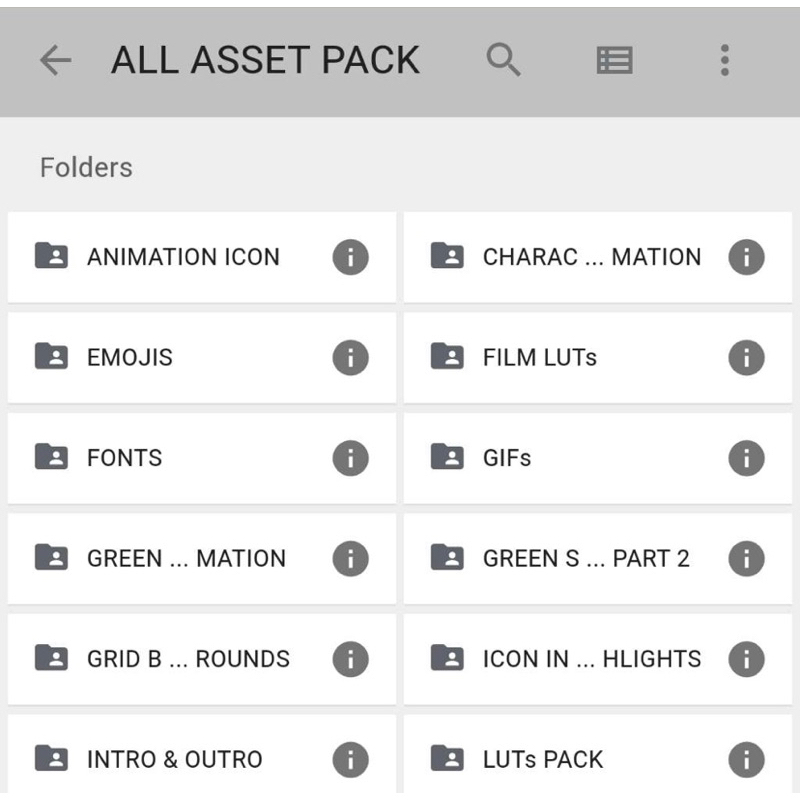Show info for GIFs folder
The height and width of the screenshot is (800, 800).
click(746, 458)
